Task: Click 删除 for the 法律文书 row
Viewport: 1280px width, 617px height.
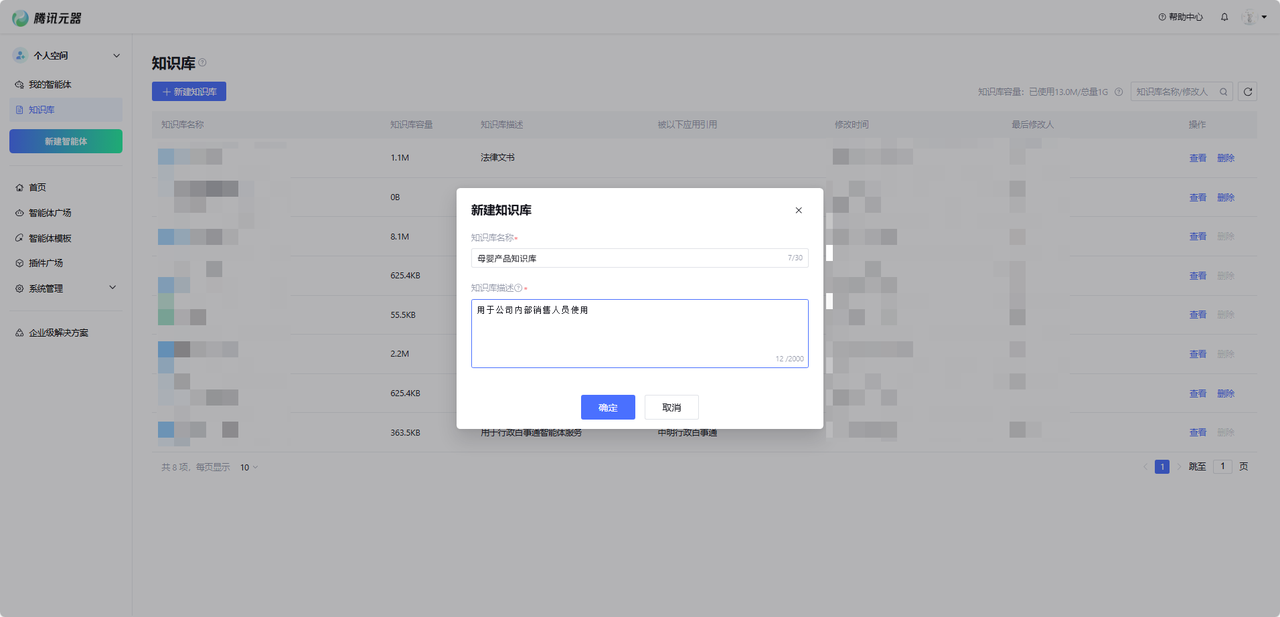Action: coord(1226,158)
